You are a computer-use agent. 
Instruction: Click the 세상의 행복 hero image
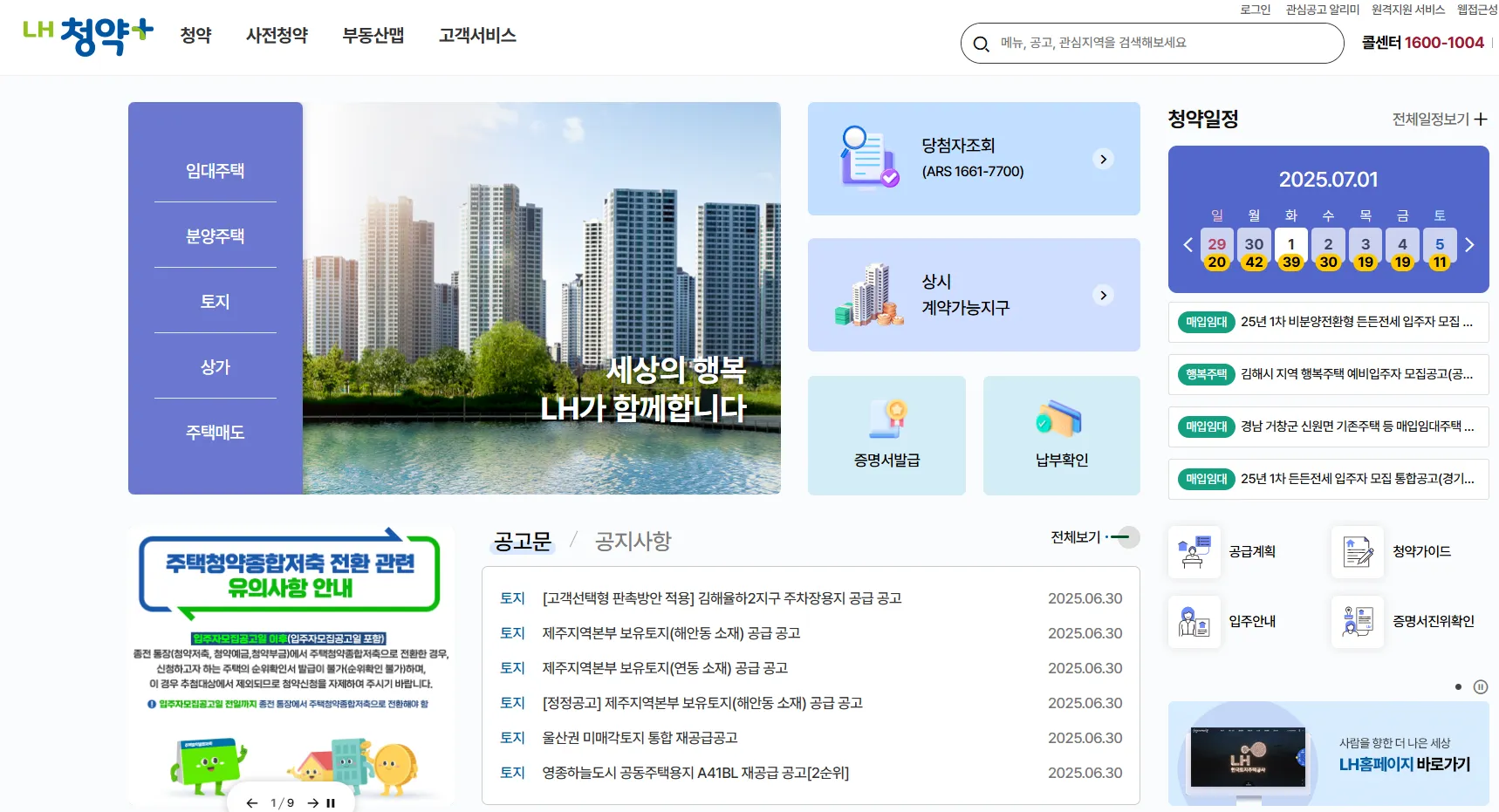coord(542,298)
